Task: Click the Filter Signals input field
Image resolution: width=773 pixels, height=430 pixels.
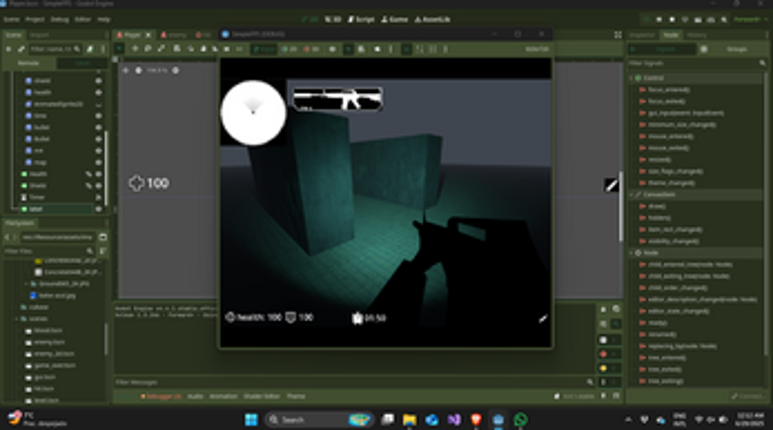Action: pos(690,63)
